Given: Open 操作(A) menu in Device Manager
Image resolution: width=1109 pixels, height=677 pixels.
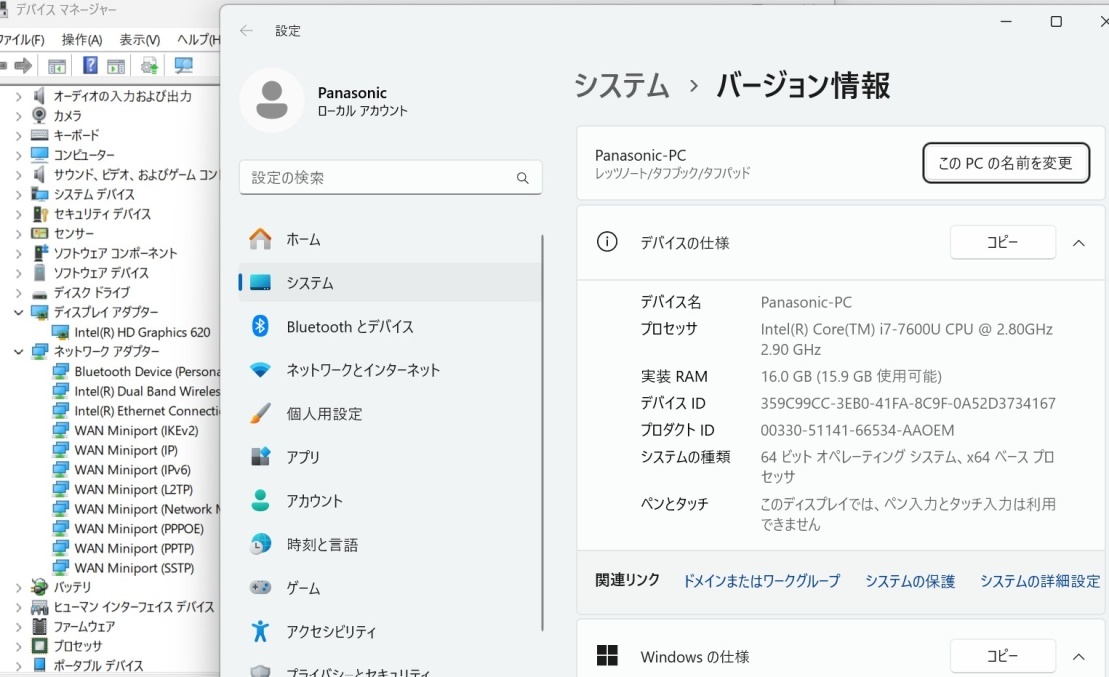Looking at the screenshot, I should click(81, 40).
